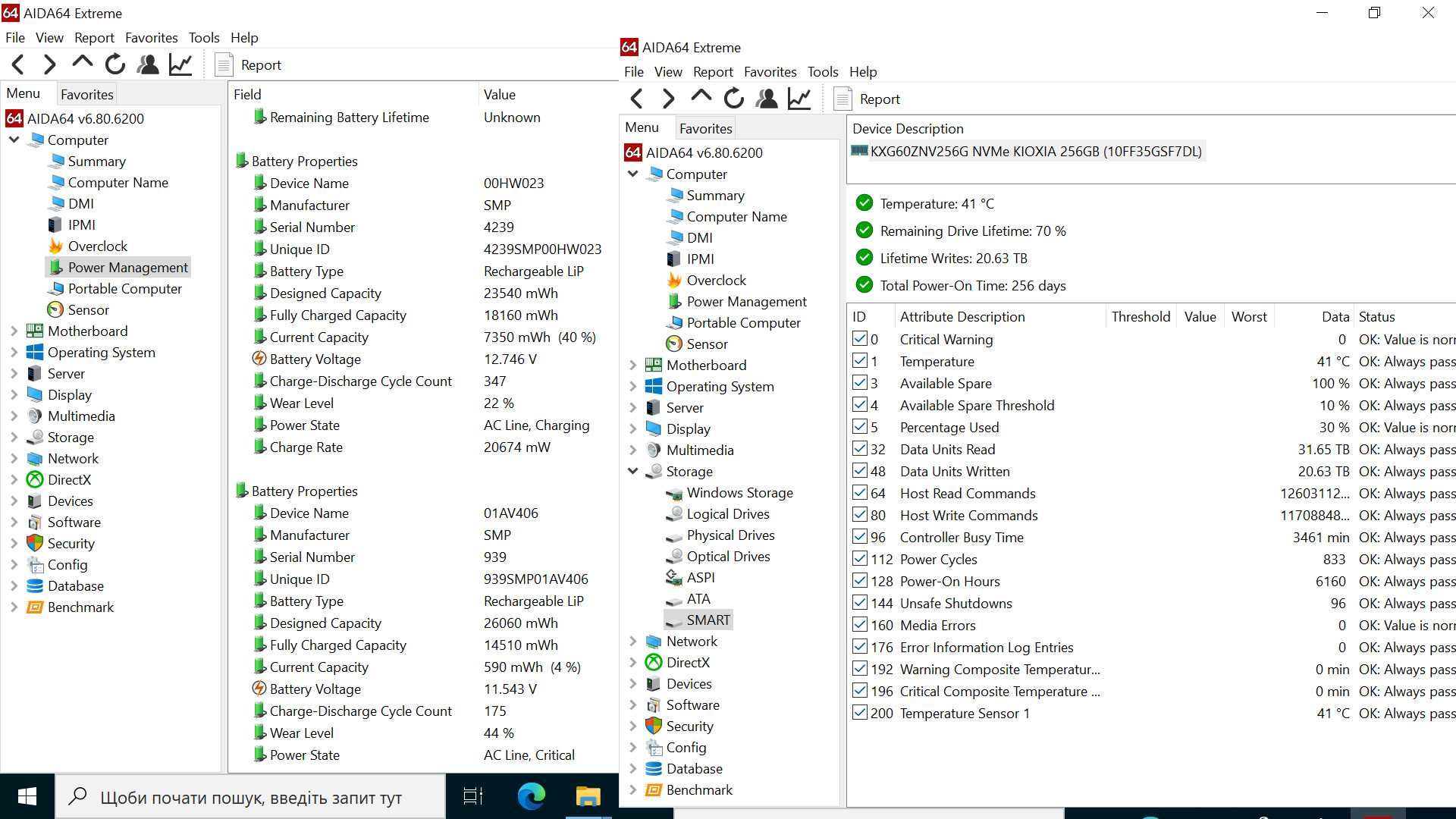Uncheck Power Cycles attribute checkbox
This screenshot has width=1456, height=819.
point(860,559)
